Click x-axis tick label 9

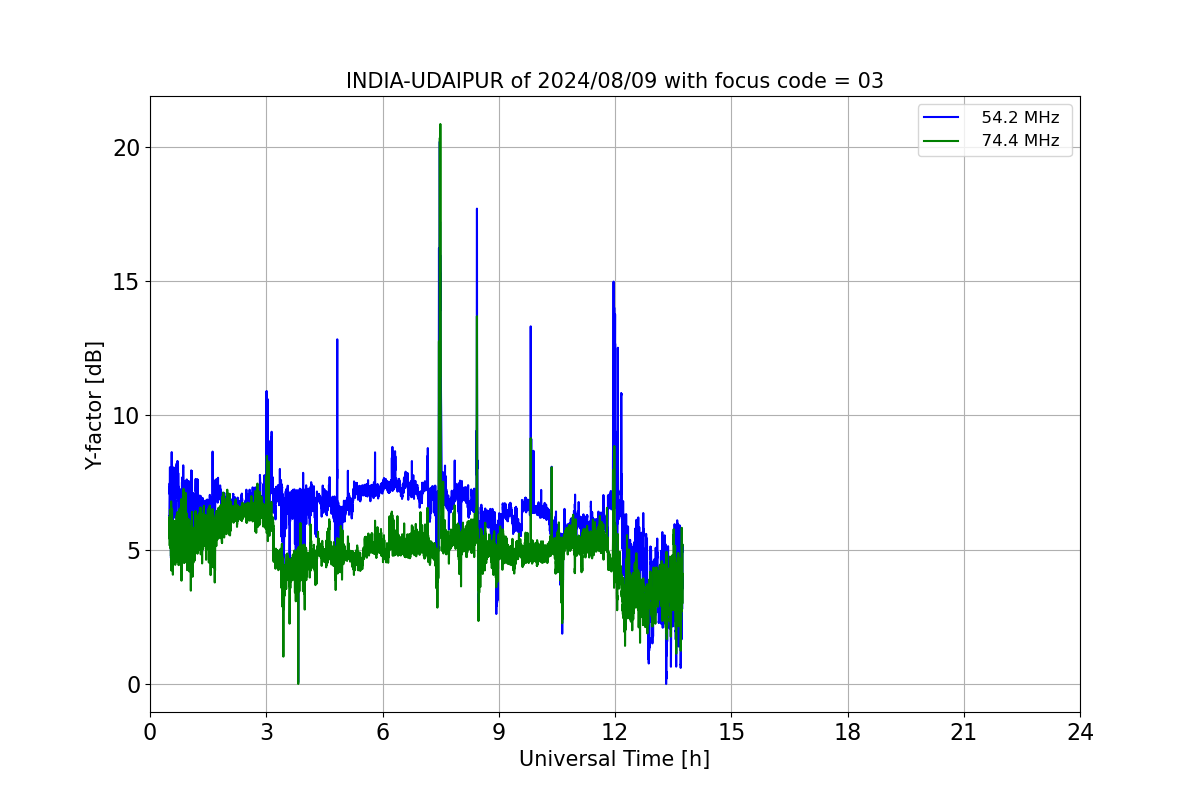point(499,732)
